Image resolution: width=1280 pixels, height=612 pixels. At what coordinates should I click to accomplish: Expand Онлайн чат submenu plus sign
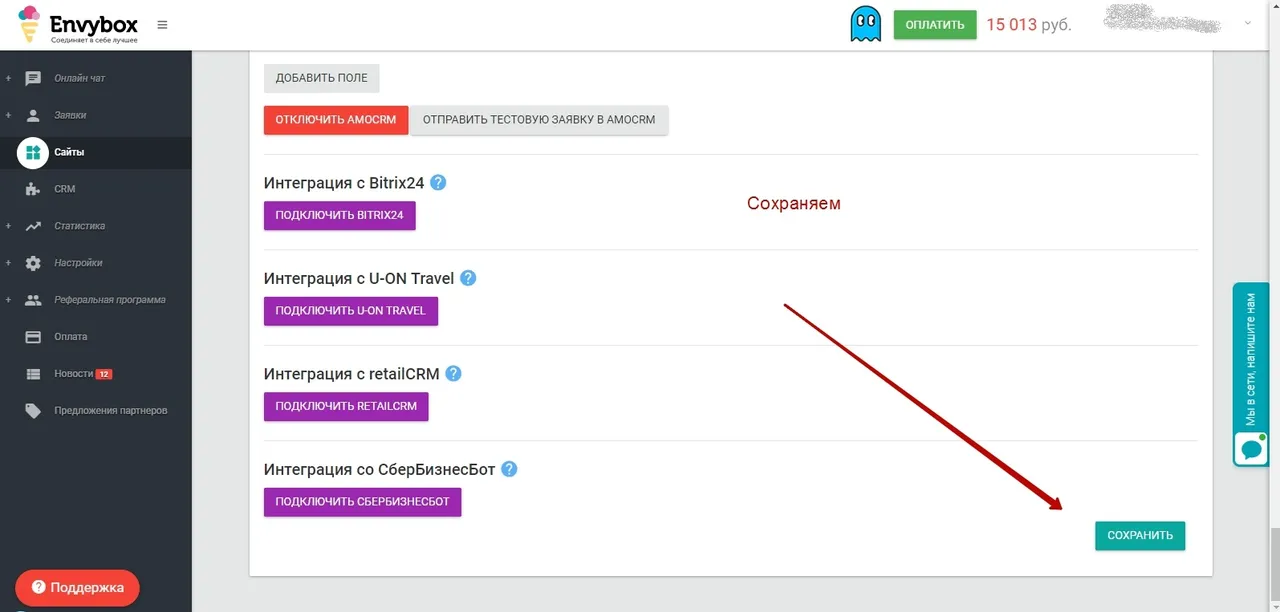(8, 78)
